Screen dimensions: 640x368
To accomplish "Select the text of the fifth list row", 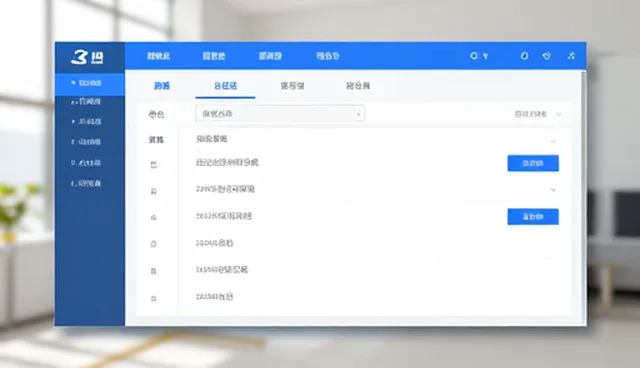I will 214,243.
